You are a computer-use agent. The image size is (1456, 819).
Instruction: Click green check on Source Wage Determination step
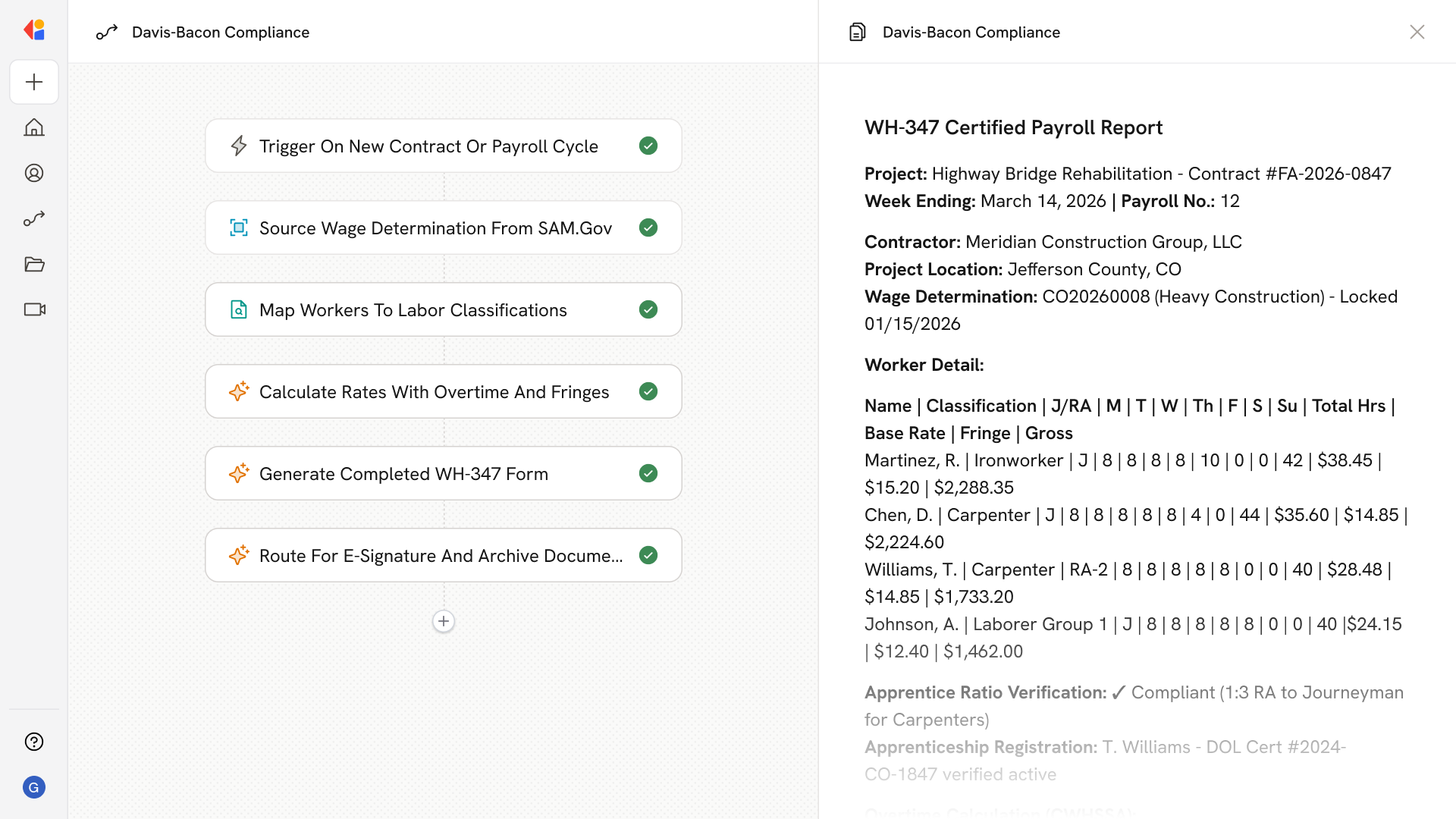(x=648, y=227)
